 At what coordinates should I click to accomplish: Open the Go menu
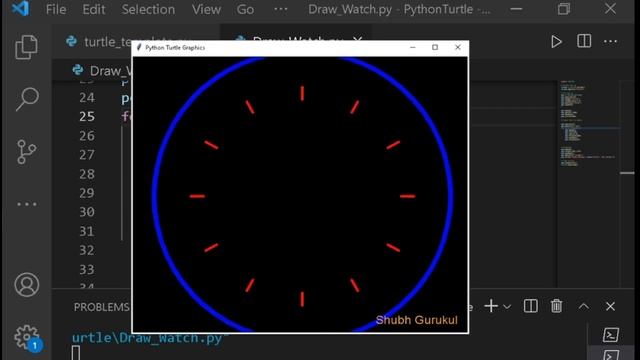[x=245, y=9]
